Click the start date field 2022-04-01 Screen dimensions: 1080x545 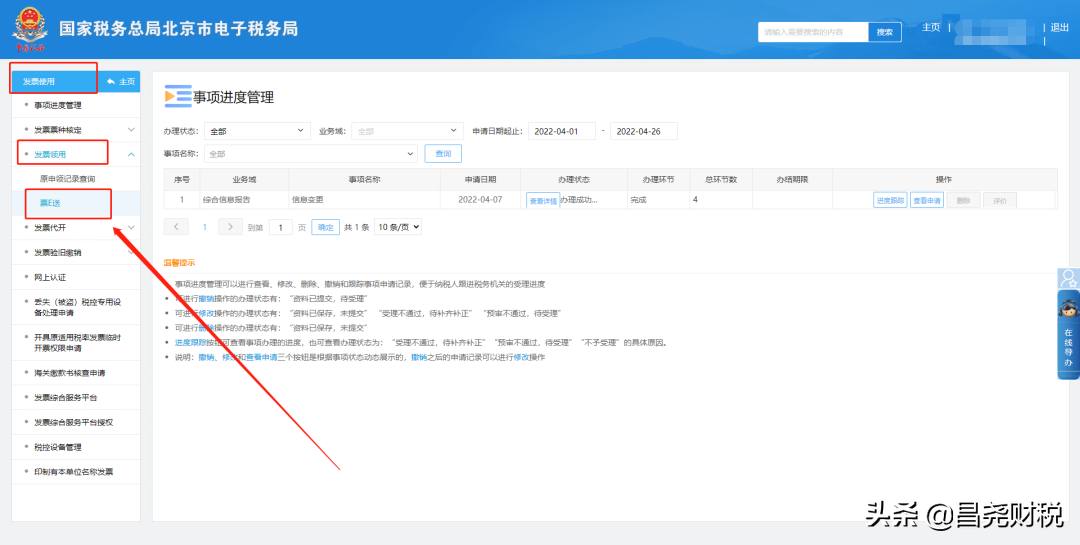coord(561,131)
